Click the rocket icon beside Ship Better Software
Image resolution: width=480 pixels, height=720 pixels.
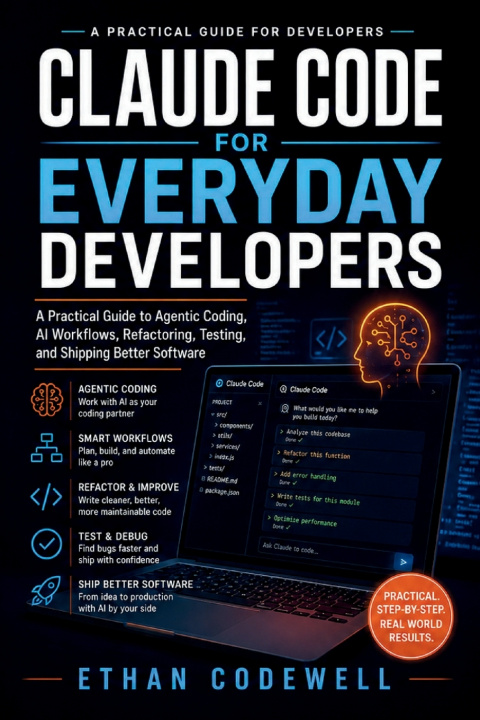point(46,590)
